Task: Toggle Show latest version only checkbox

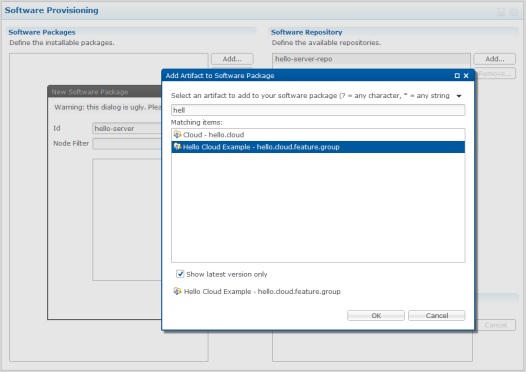Action: pyautogui.click(x=180, y=274)
